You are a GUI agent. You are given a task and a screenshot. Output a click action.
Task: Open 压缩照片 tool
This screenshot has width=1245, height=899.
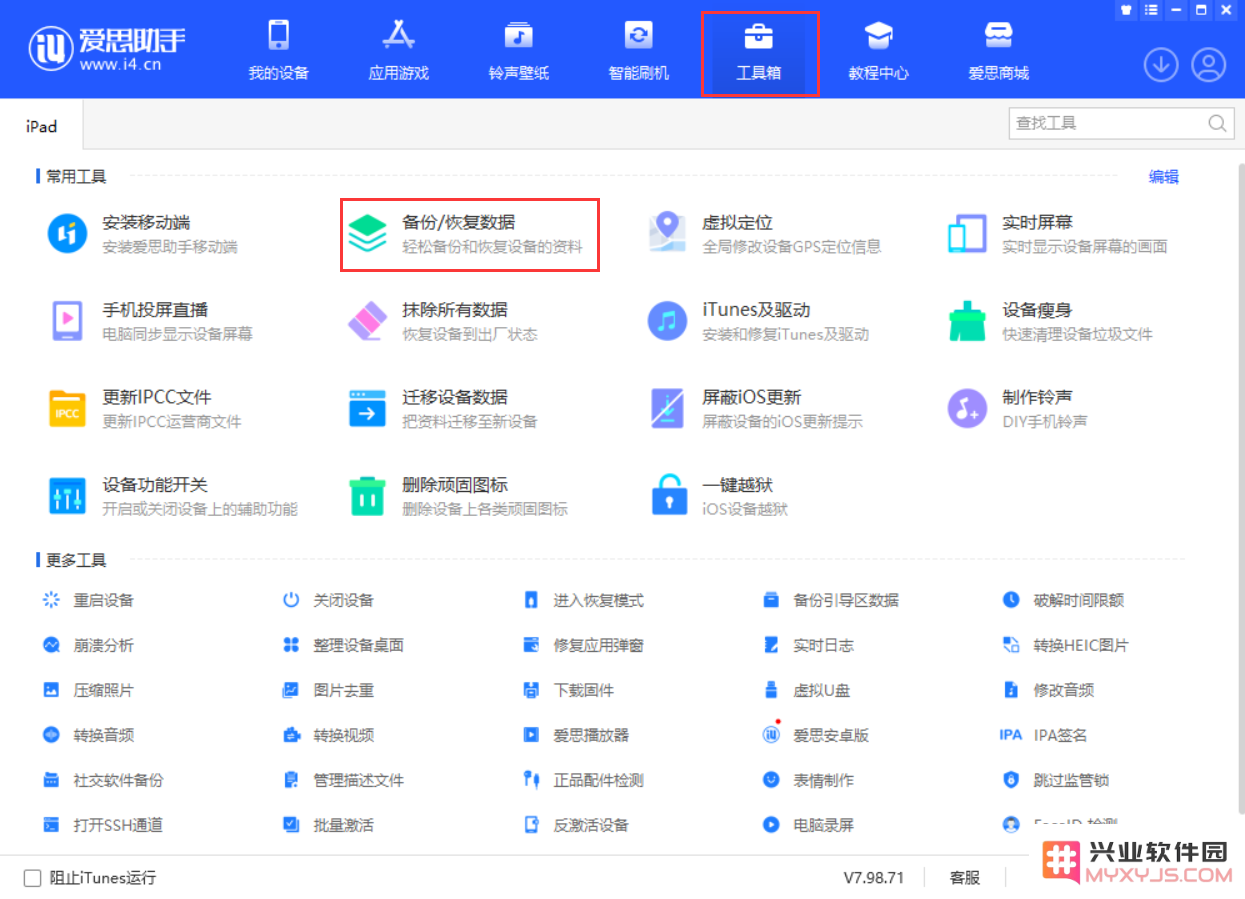pyautogui.click(x=88, y=690)
